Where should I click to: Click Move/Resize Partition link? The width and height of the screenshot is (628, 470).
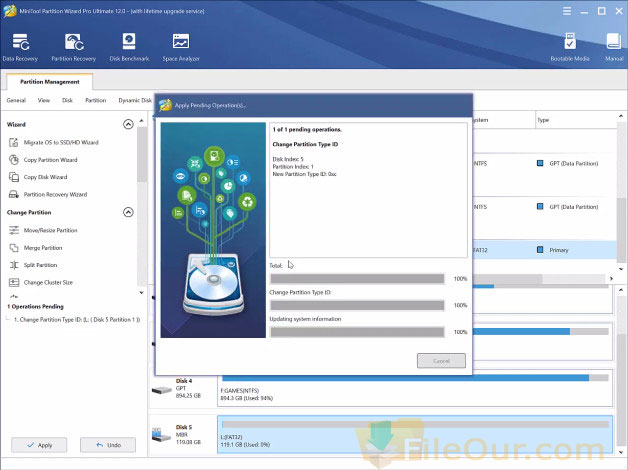50,230
